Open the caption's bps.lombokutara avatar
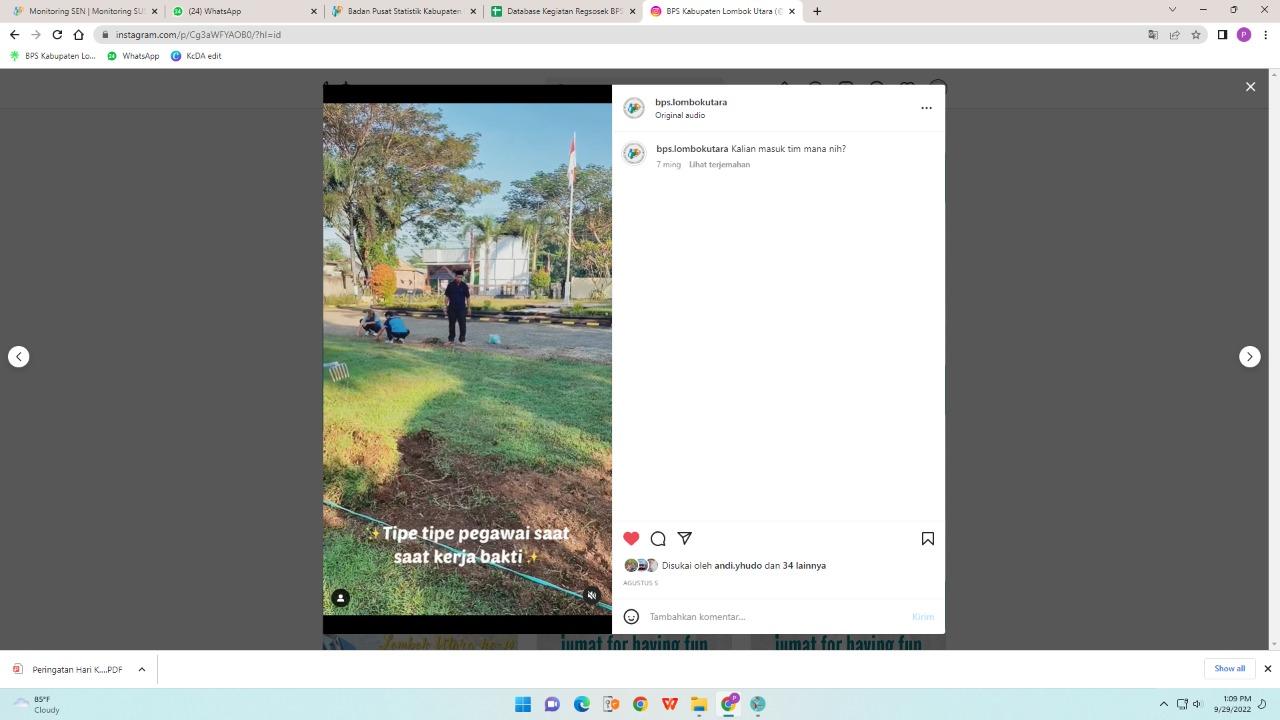 (x=634, y=153)
